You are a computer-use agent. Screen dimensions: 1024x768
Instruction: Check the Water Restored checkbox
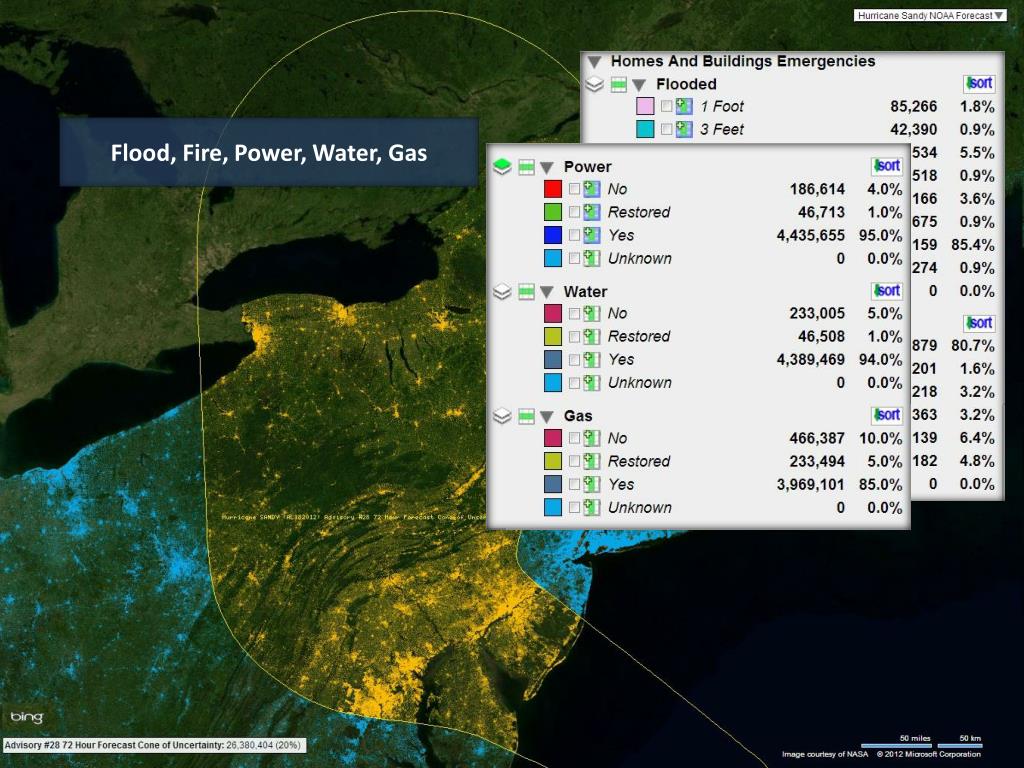click(x=574, y=336)
